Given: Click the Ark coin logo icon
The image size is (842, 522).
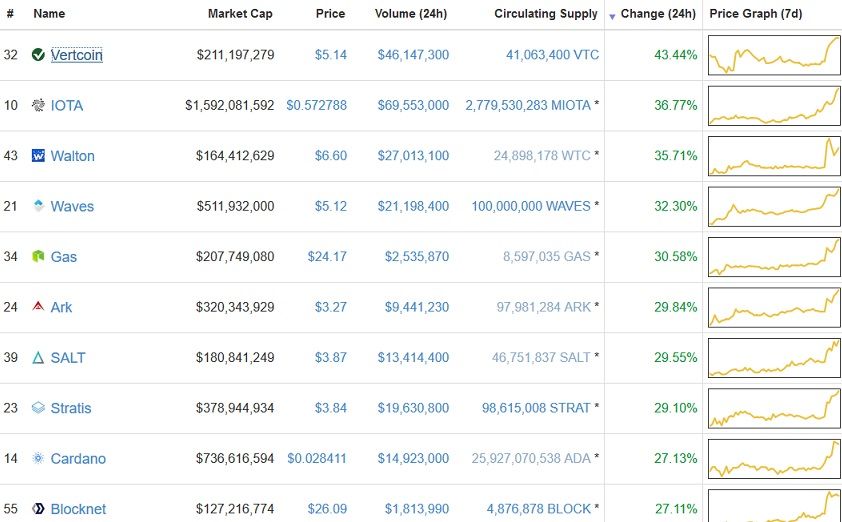Looking at the screenshot, I should (38, 307).
